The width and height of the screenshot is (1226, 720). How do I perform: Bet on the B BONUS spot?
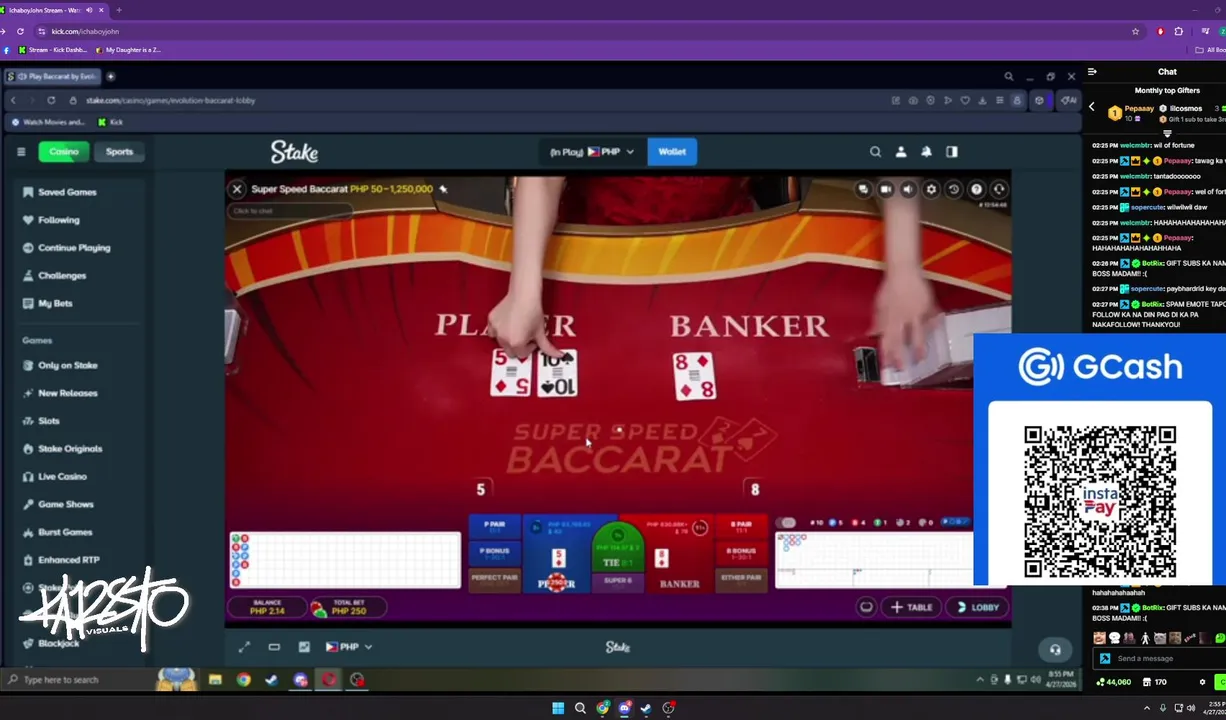pyautogui.click(x=741, y=554)
